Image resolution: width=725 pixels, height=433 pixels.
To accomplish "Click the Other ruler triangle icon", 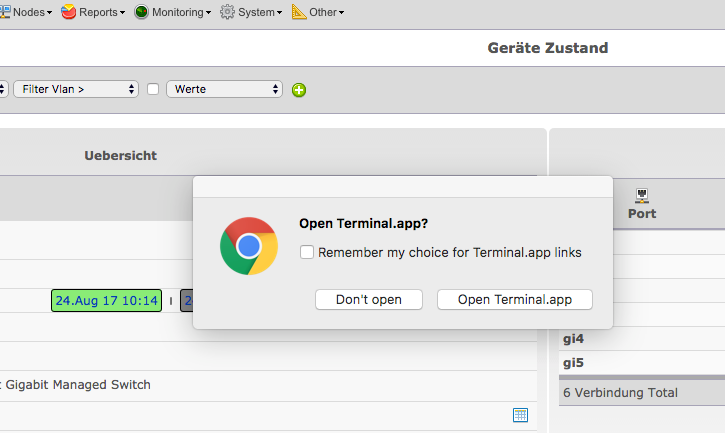I will click(299, 12).
